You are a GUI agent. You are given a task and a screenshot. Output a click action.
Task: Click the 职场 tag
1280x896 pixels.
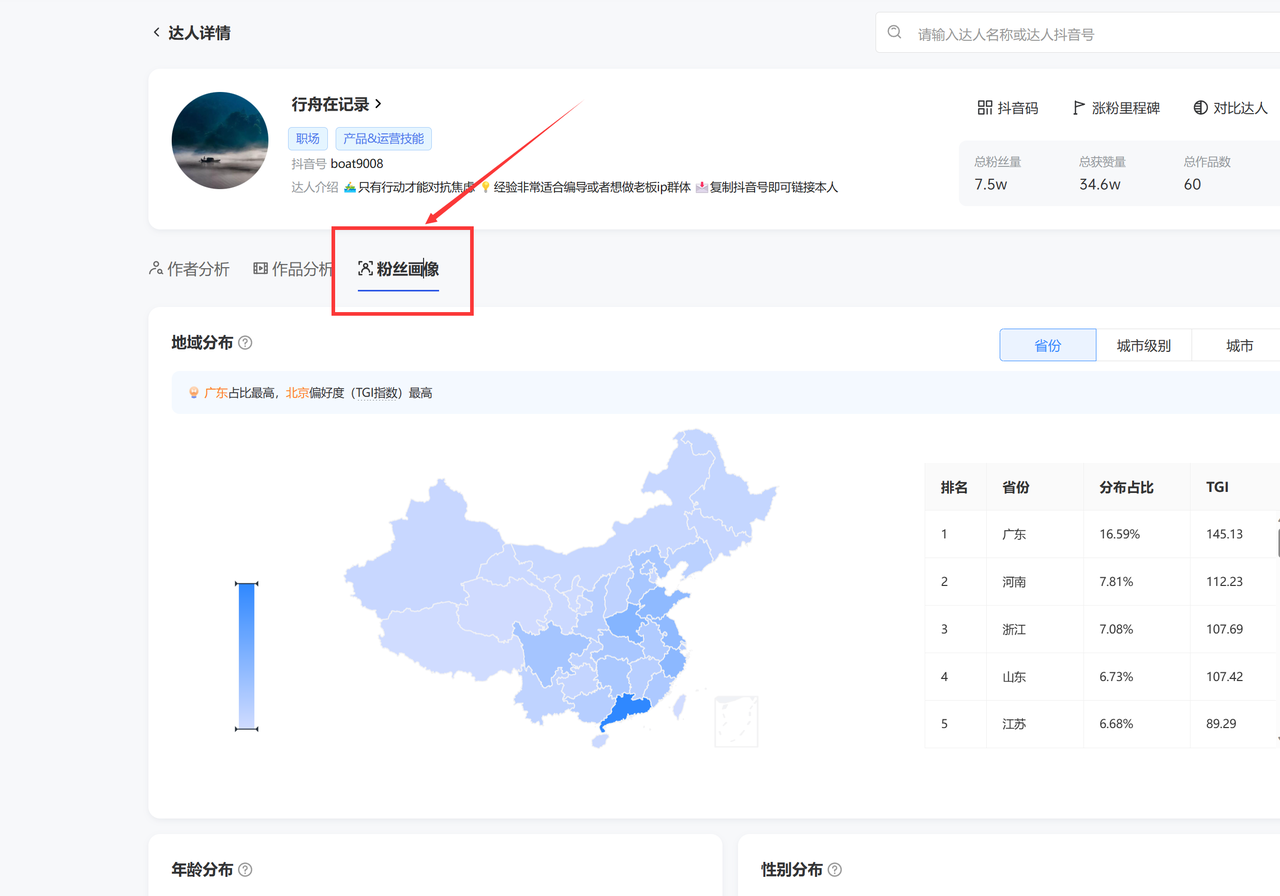point(308,139)
